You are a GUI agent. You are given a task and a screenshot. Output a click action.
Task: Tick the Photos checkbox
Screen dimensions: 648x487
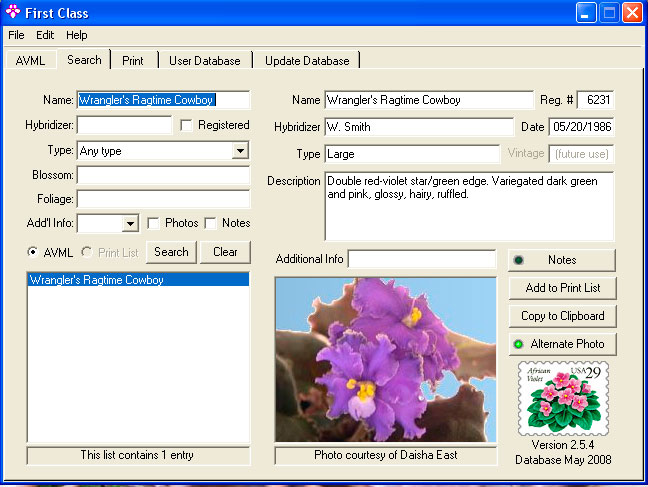[x=154, y=223]
